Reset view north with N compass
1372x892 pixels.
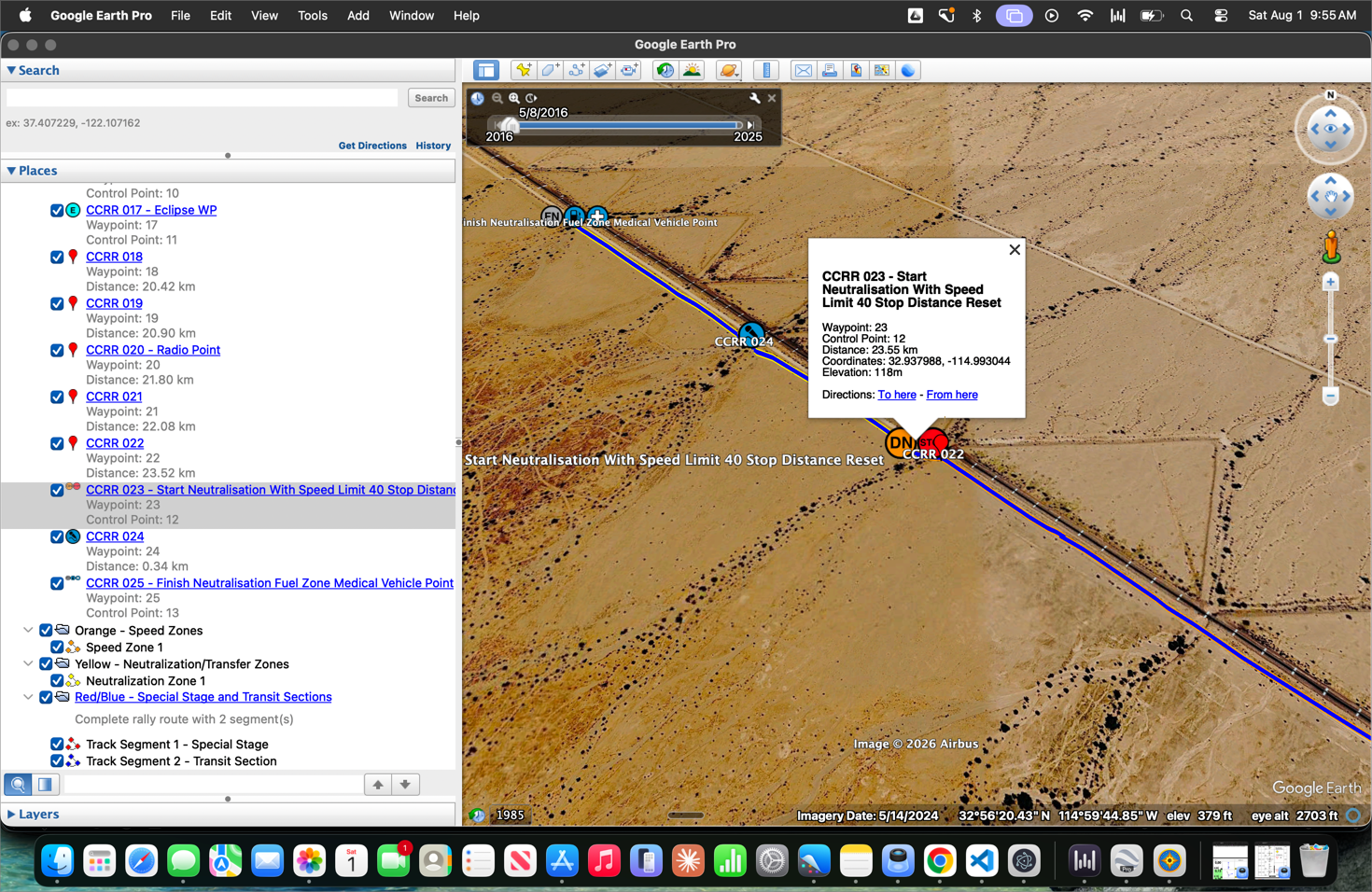1331,95
